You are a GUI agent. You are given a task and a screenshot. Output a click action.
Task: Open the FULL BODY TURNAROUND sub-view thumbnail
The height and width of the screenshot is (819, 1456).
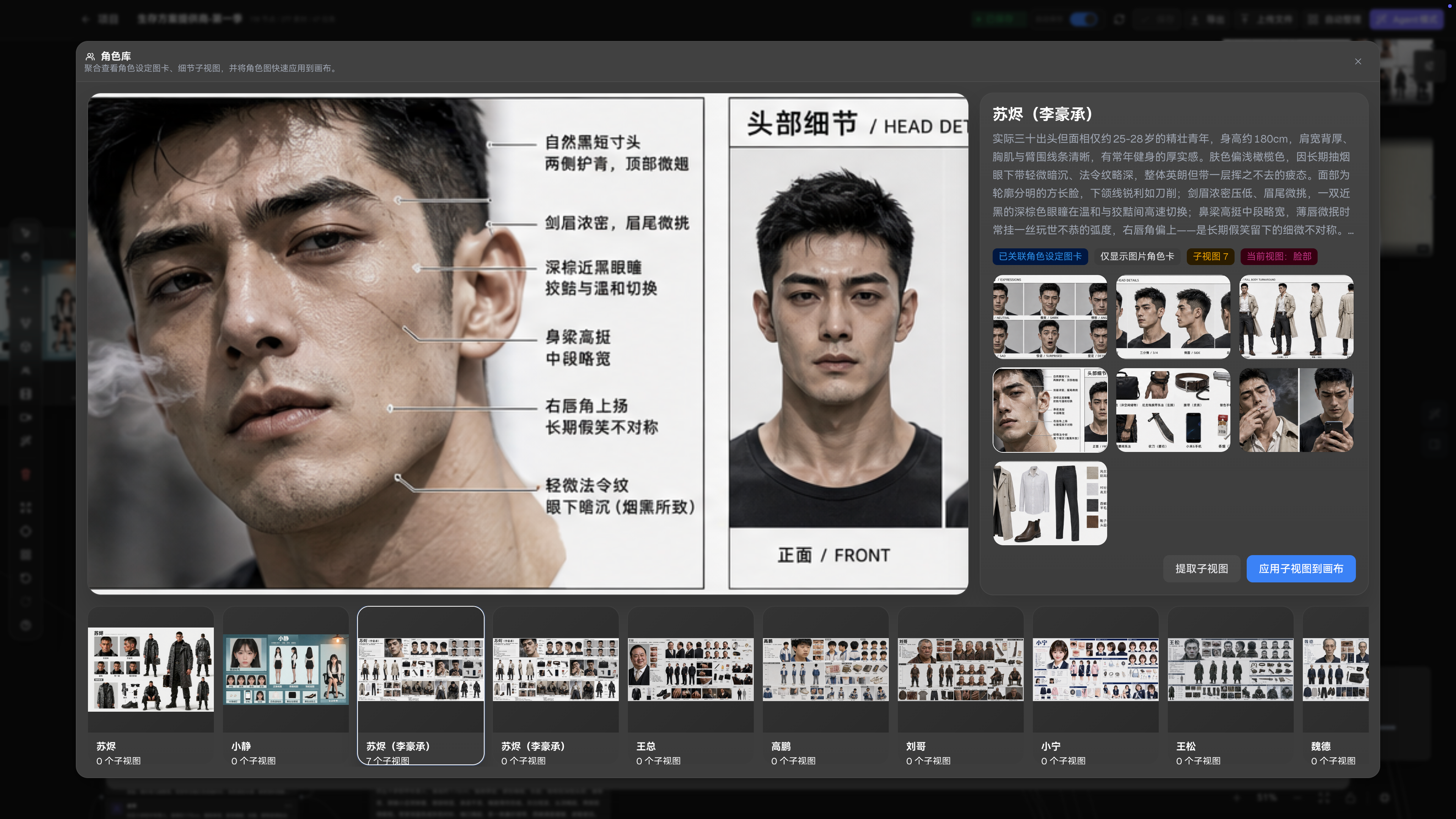pyautogui.click(x=1296, y=317)
